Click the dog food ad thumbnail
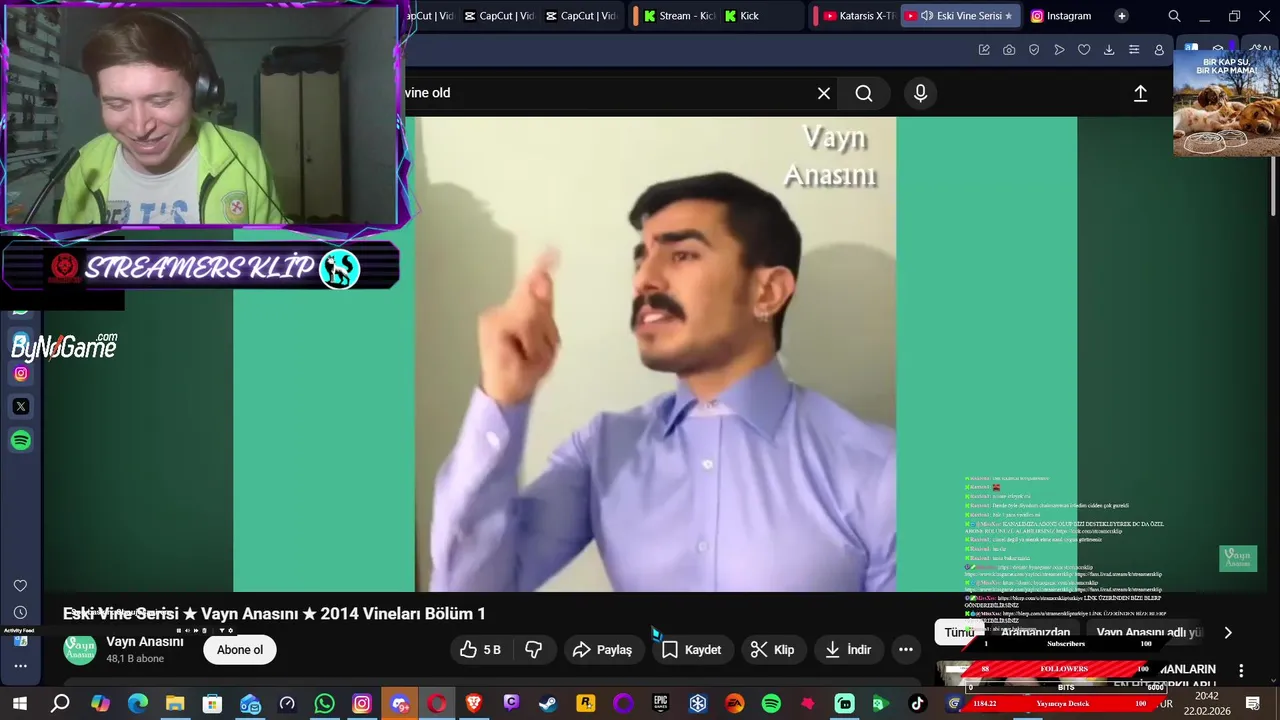 click(1226, 102)
